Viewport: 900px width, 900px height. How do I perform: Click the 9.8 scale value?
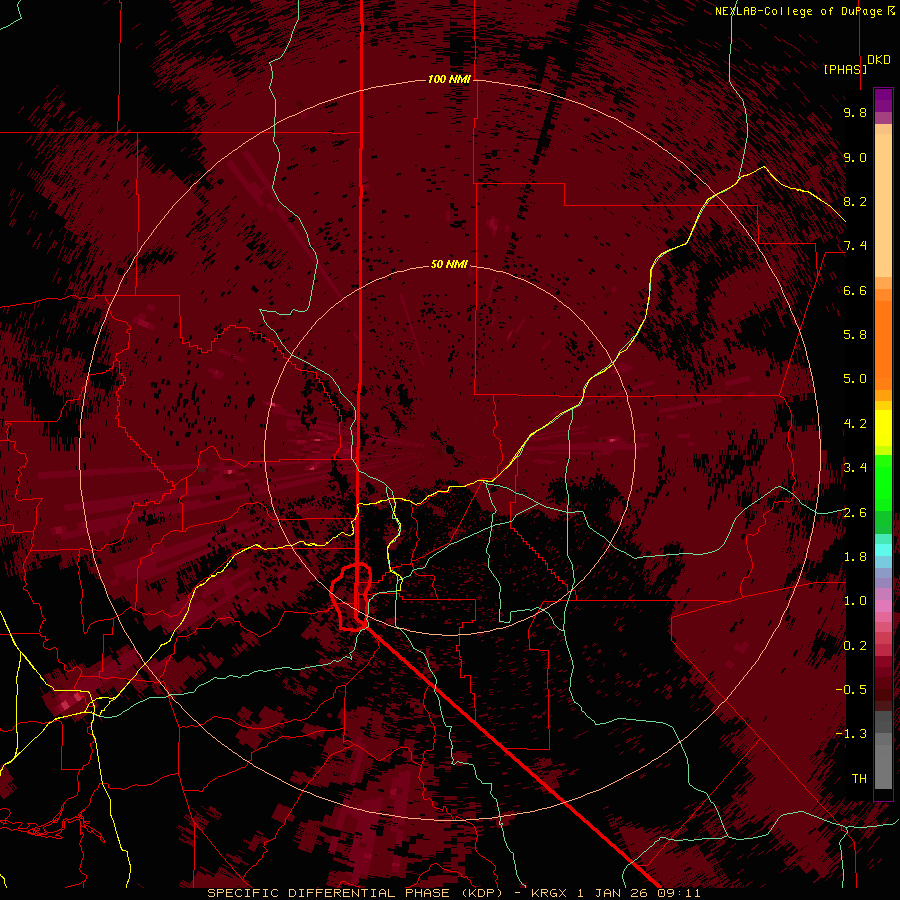(855, 112)
